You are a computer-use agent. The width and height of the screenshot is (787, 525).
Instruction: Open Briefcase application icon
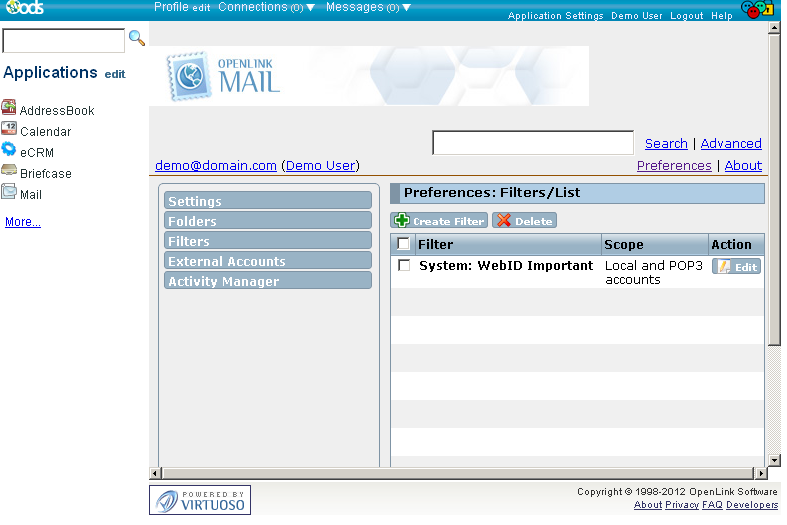click(9, 170)
